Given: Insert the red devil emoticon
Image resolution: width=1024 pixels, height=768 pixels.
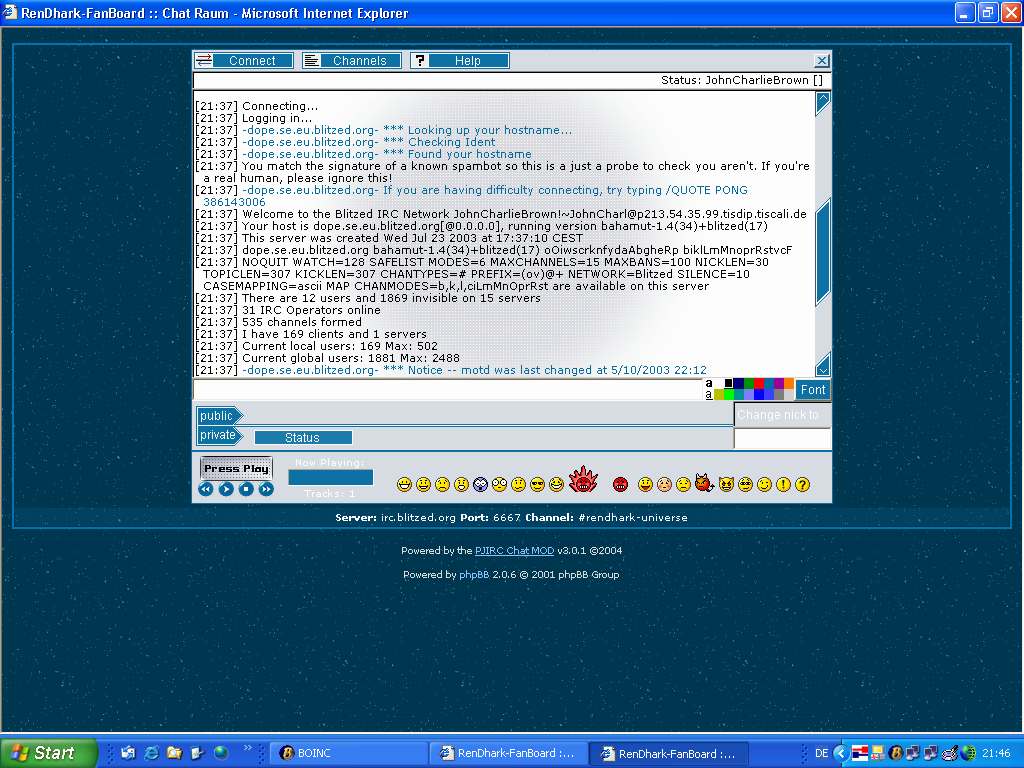Looking at the screenshot, I should point(704,484).
